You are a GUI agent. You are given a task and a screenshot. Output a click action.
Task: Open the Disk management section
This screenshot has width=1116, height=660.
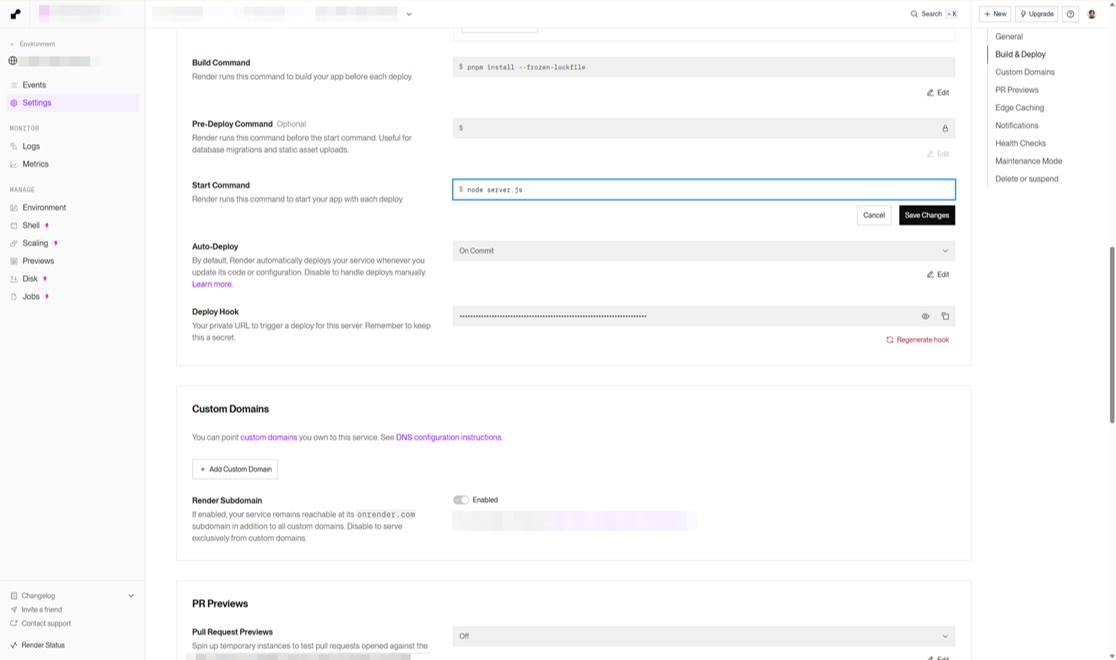[x=30, y=278]
